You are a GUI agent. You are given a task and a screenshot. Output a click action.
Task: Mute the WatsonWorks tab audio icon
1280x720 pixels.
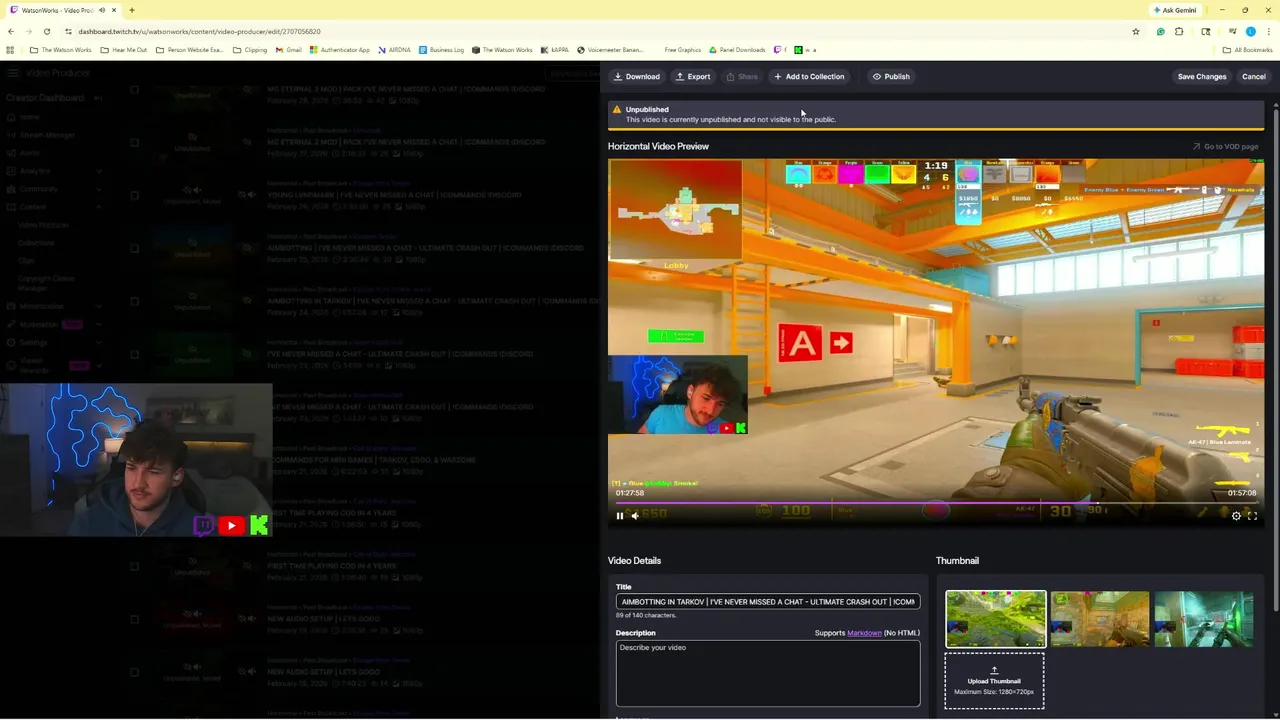(x=101, y=10)
